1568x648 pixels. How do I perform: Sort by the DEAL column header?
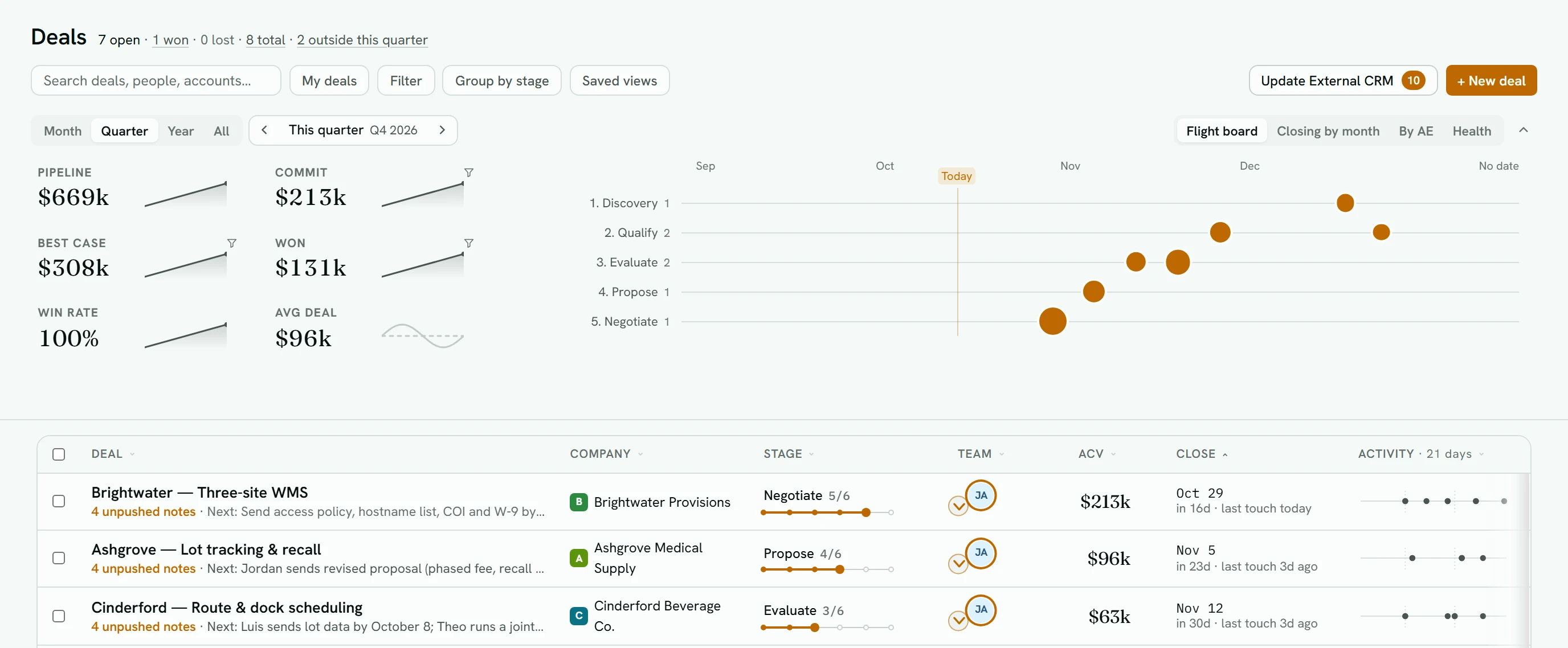113,454
